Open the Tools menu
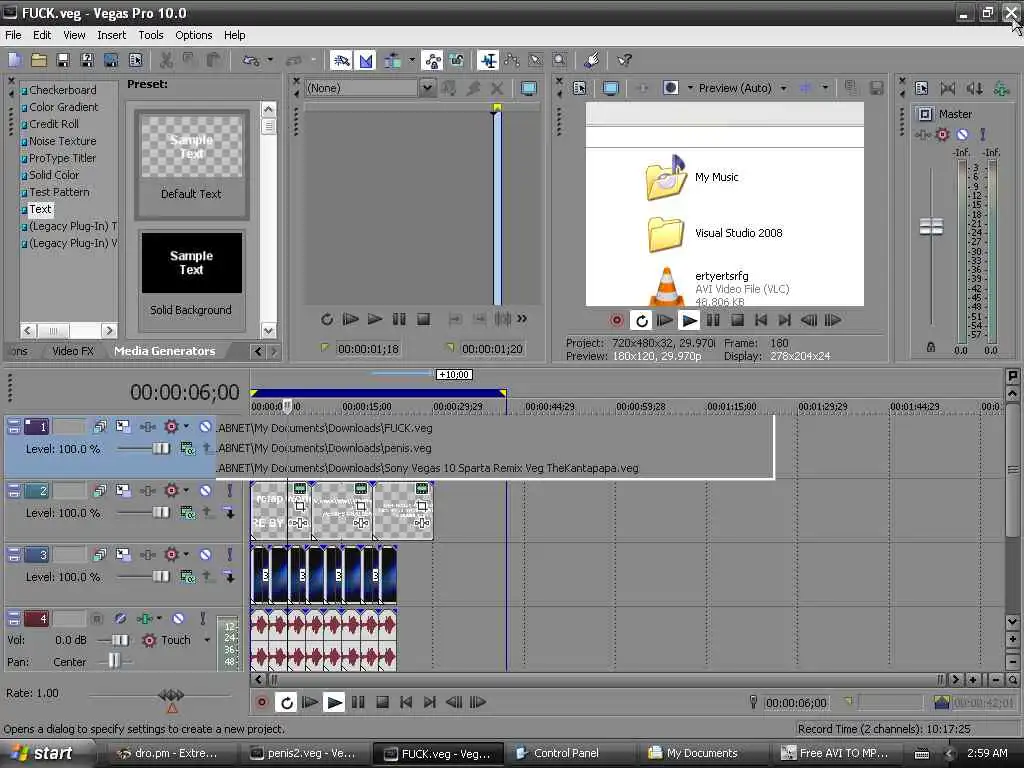Screen dimensions: 1024x768 coord(151,35)
